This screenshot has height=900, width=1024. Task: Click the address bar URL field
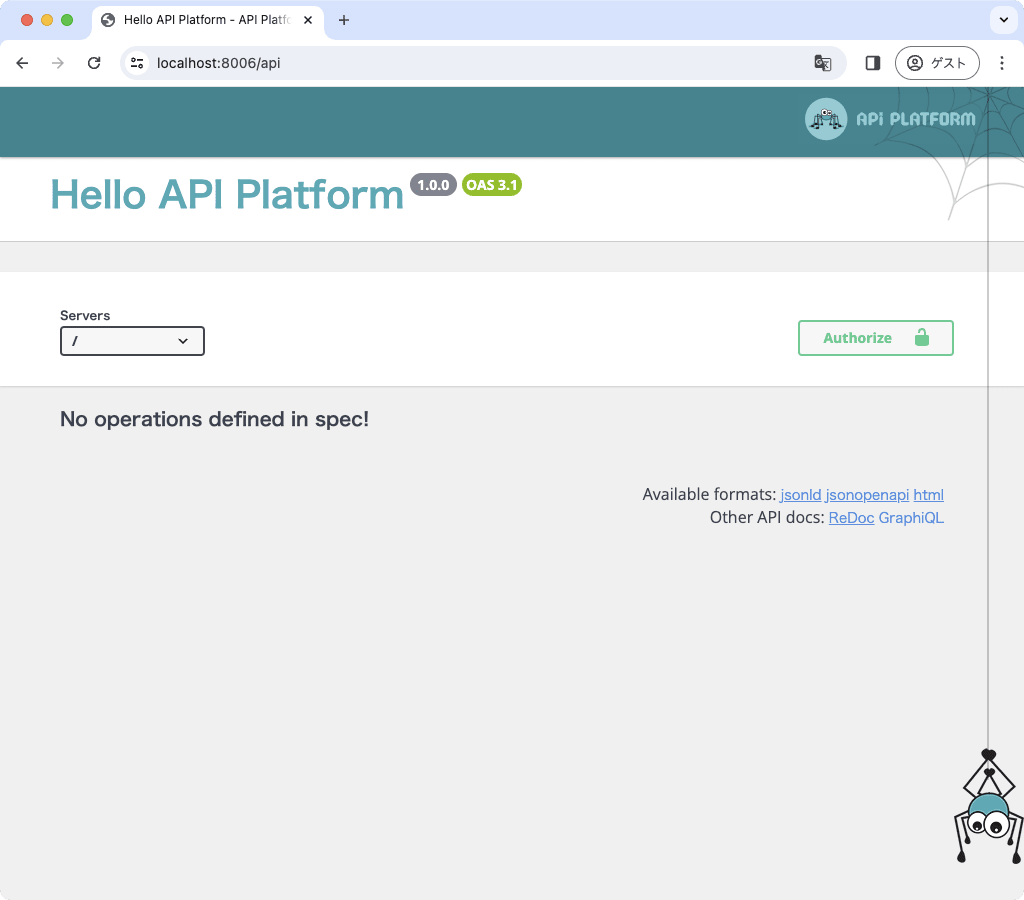pyautogui.click(x=483, y=63)
